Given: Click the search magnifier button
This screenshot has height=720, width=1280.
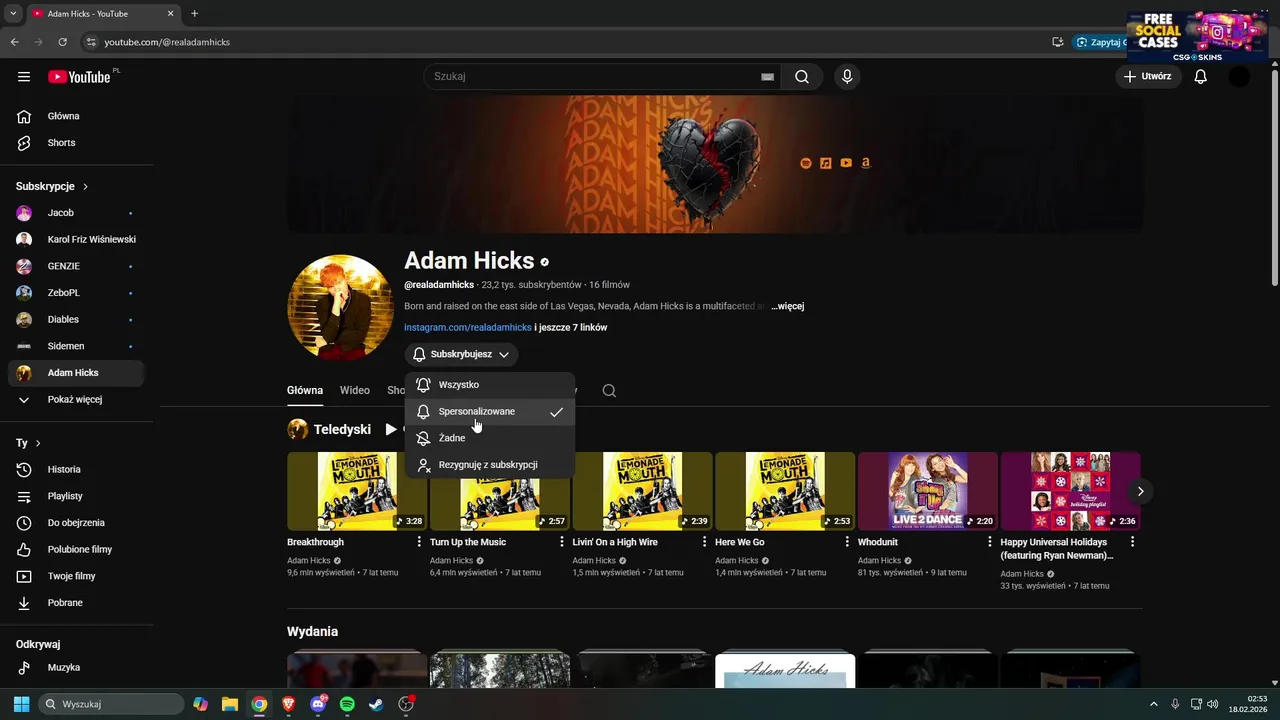Looking at the screenshot, I should [x=802, y=77].
